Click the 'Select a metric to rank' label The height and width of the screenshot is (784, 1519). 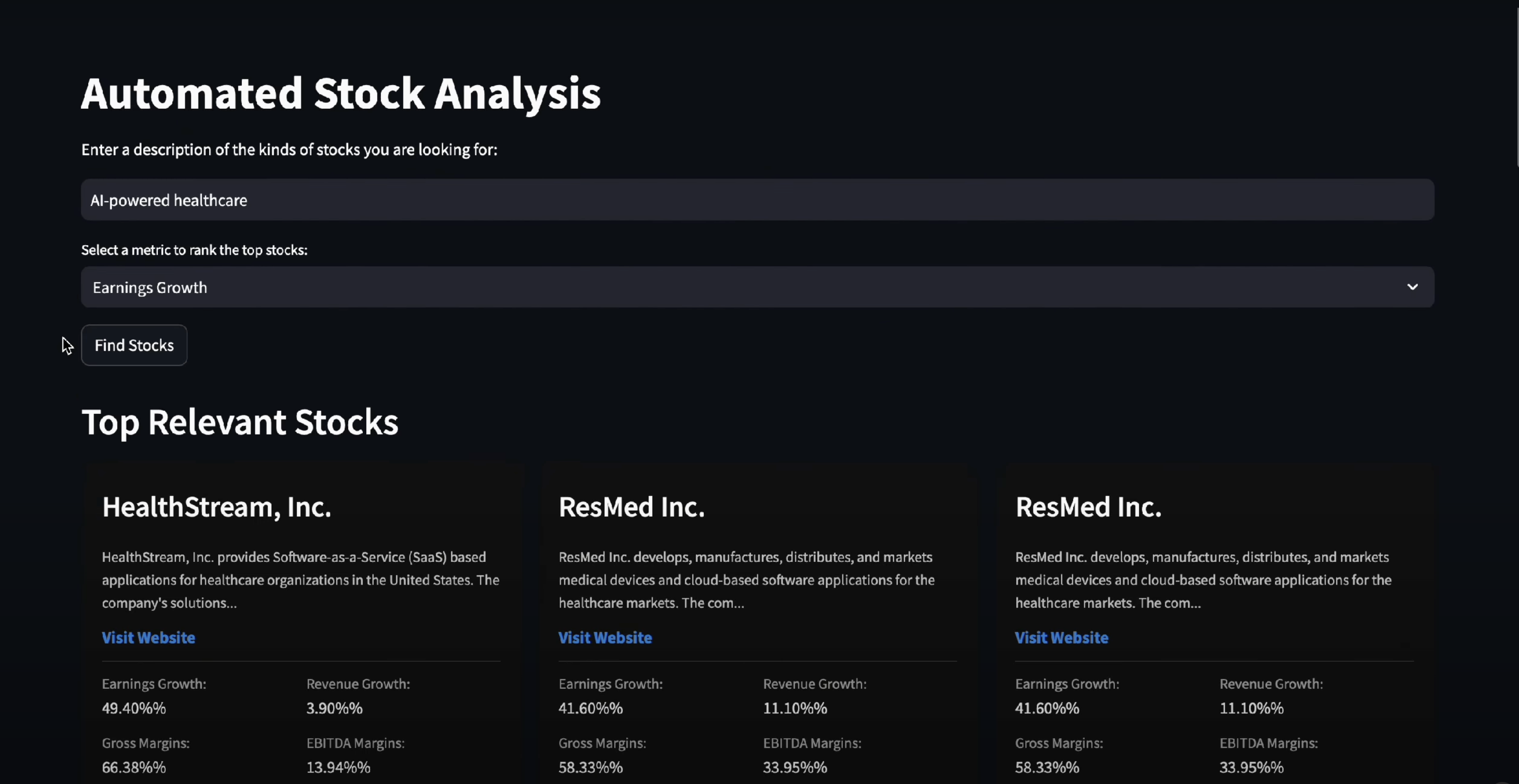click(194, 250)
